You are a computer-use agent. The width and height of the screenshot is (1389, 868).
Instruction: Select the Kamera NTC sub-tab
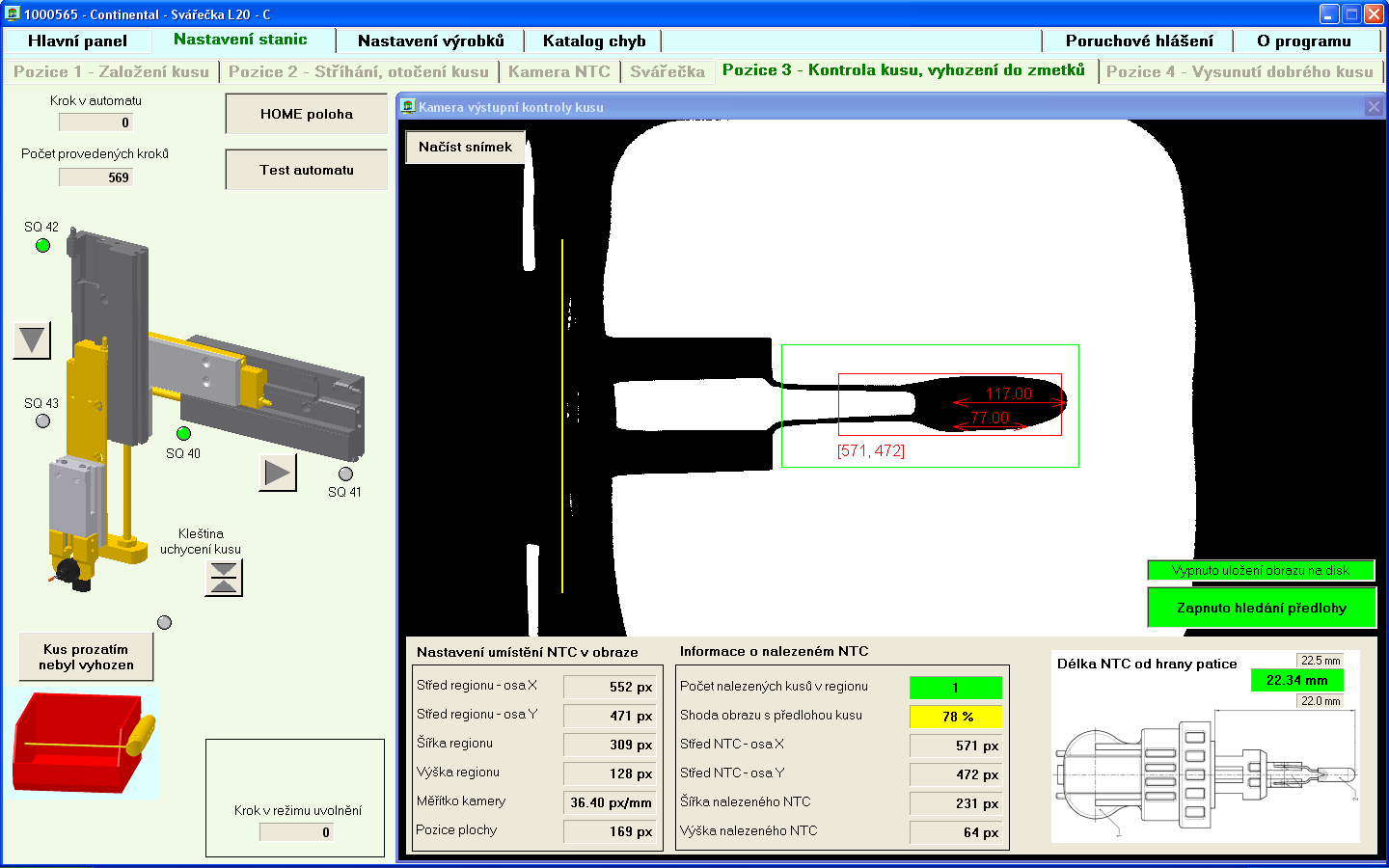558,71
